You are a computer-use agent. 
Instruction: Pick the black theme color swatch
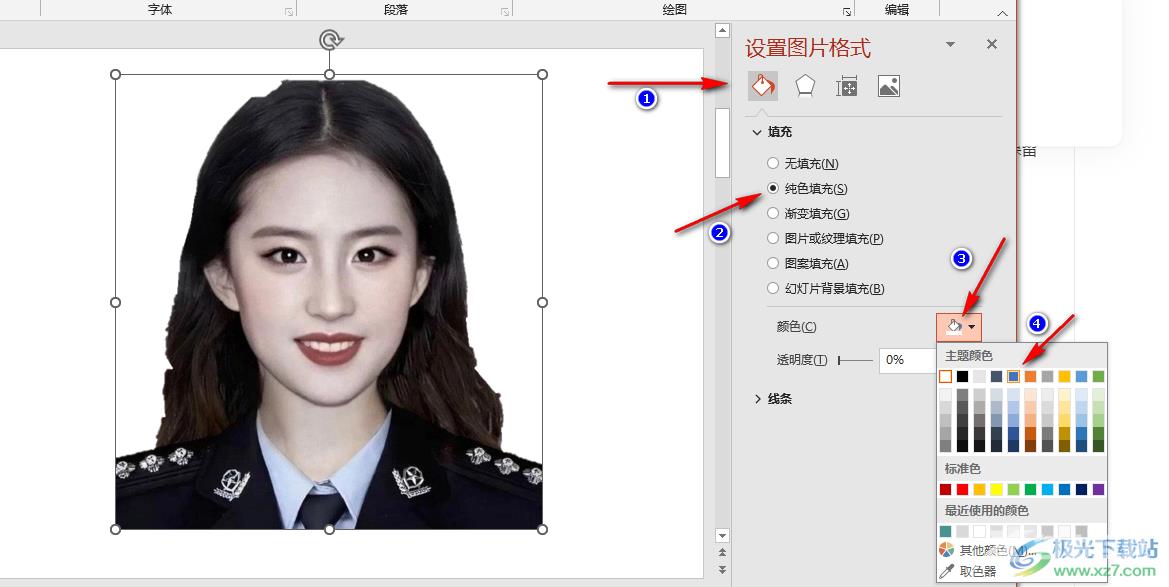pos(962,377)
